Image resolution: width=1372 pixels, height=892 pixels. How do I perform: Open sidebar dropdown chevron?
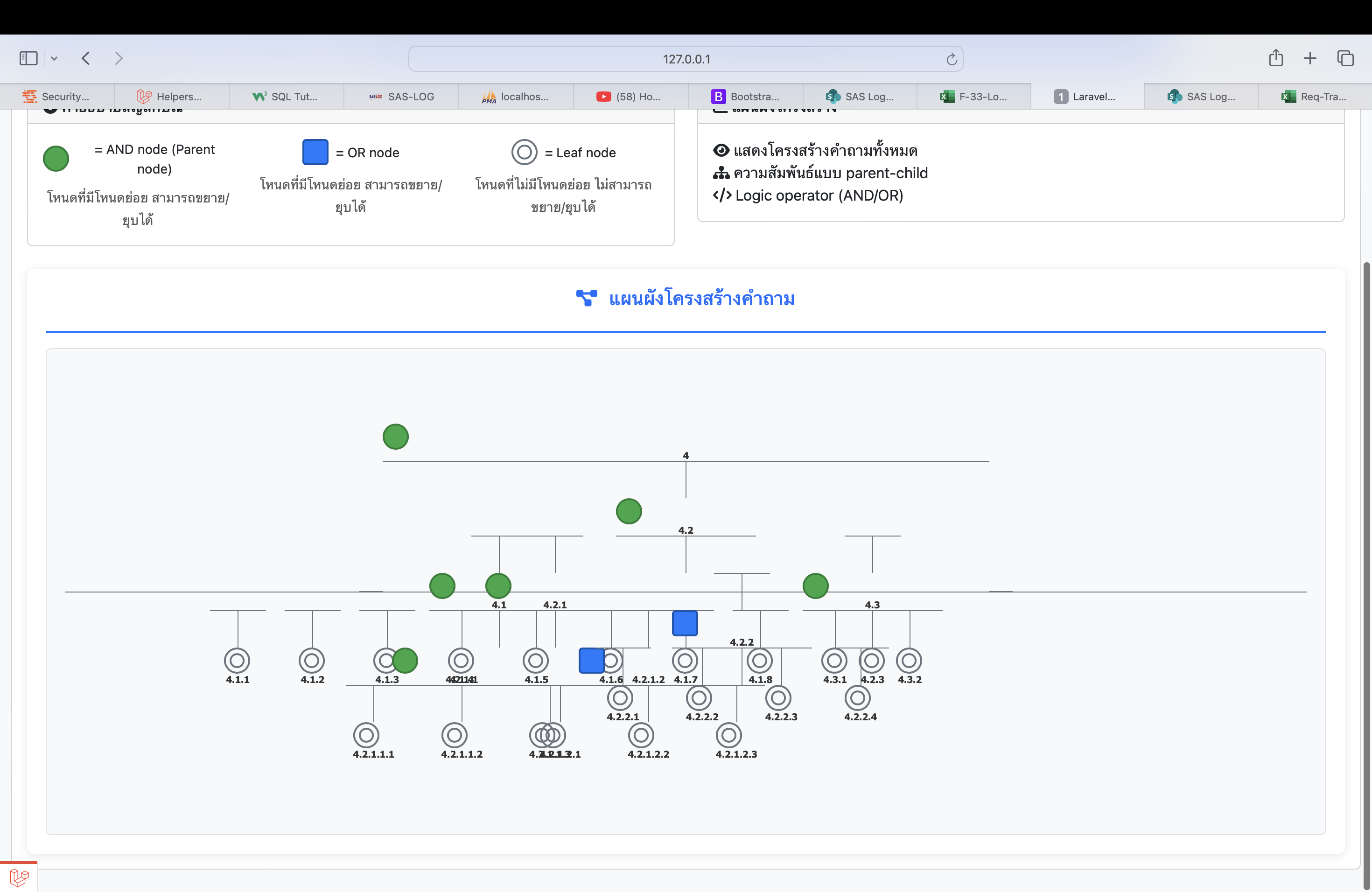coord(54,58)
